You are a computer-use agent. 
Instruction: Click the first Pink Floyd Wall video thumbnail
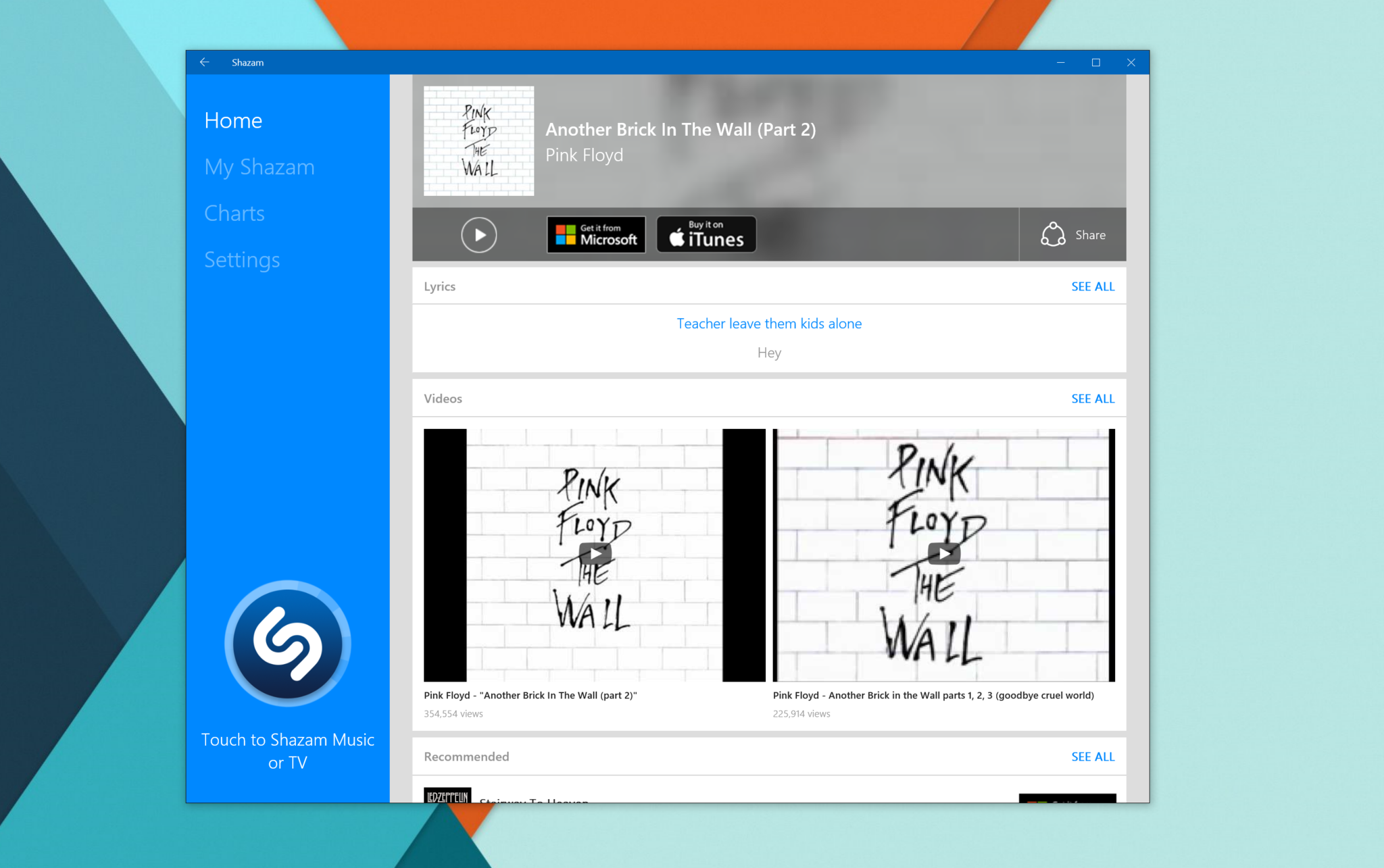pos(595,555)
